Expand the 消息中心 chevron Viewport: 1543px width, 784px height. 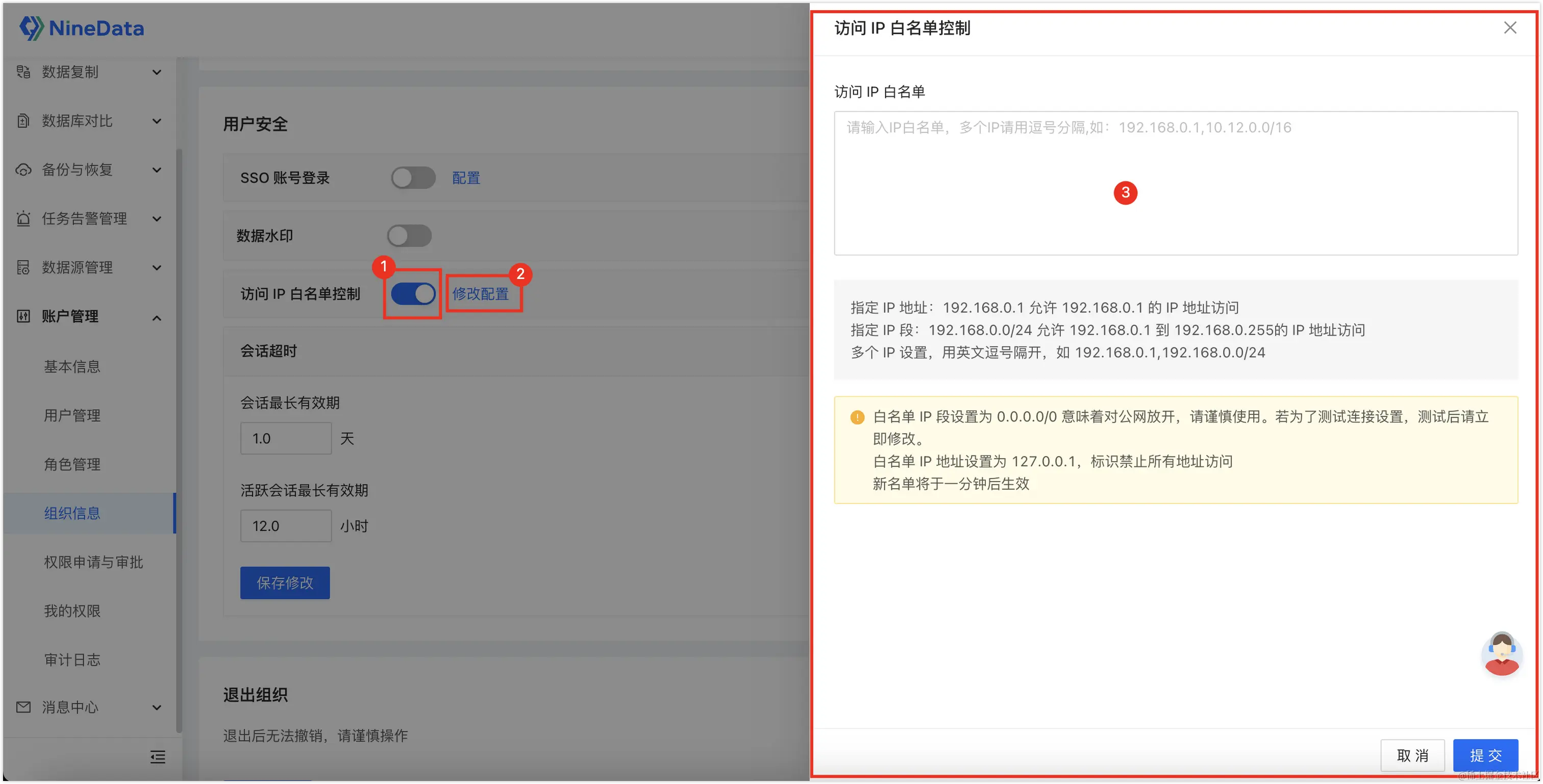tap(157, 708)
